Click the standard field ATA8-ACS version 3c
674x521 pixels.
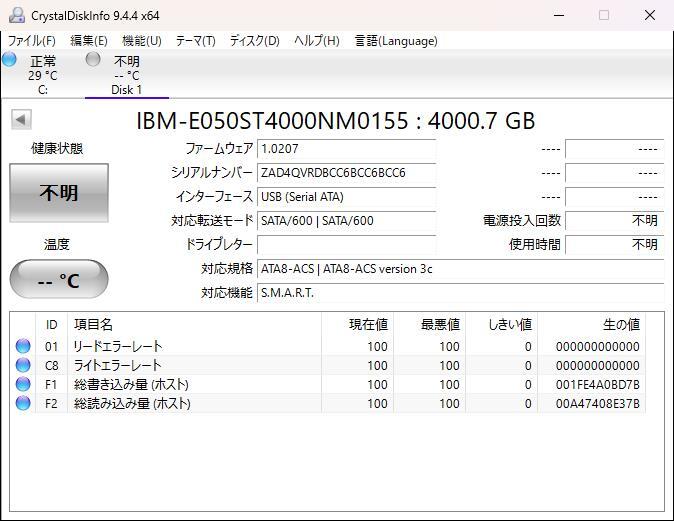[460, 269]
